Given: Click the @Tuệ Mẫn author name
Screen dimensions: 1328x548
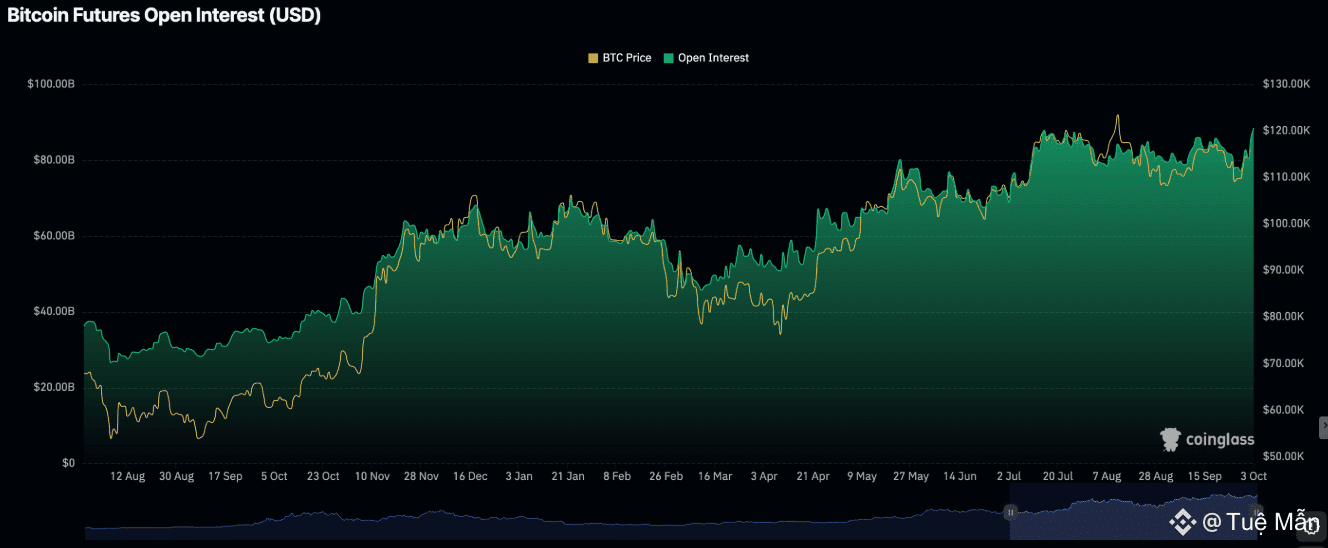Looking at the screenshot, I should point(1260,521).
